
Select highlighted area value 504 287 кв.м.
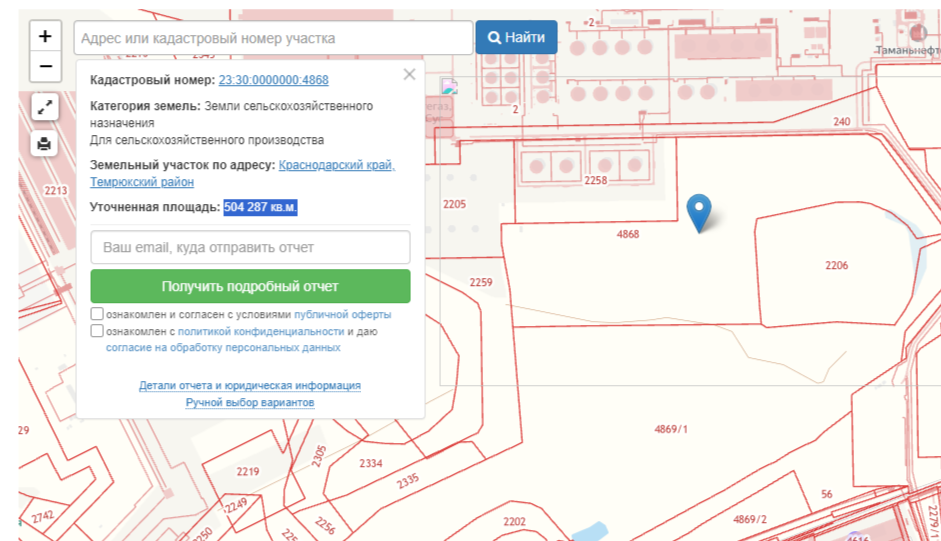click(260, 207)
